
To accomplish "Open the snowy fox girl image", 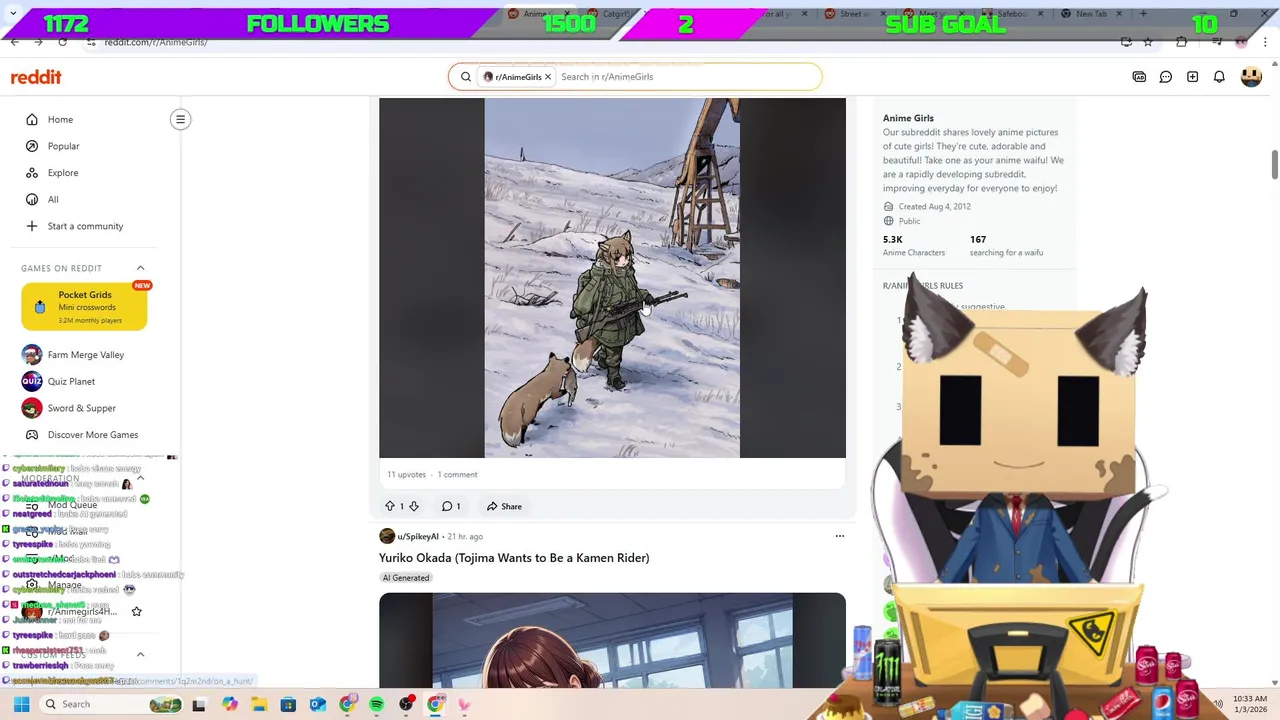I will 612,278.
